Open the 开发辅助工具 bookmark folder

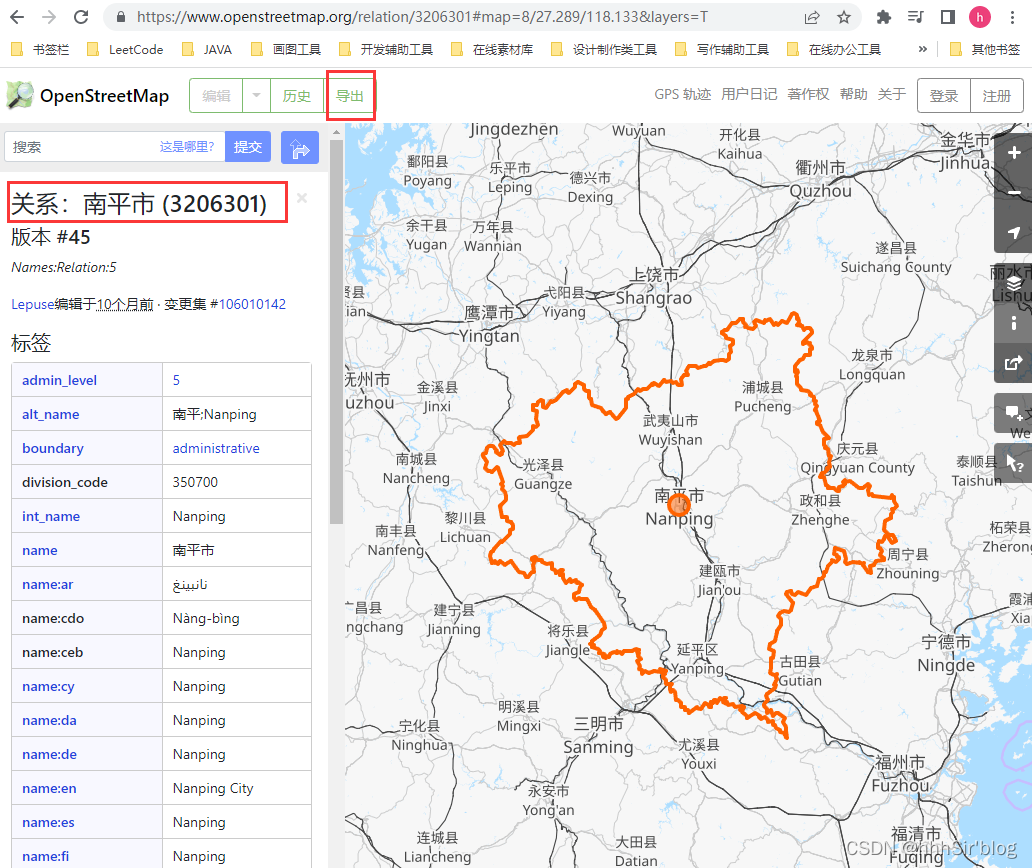click(x=386, y=49)
